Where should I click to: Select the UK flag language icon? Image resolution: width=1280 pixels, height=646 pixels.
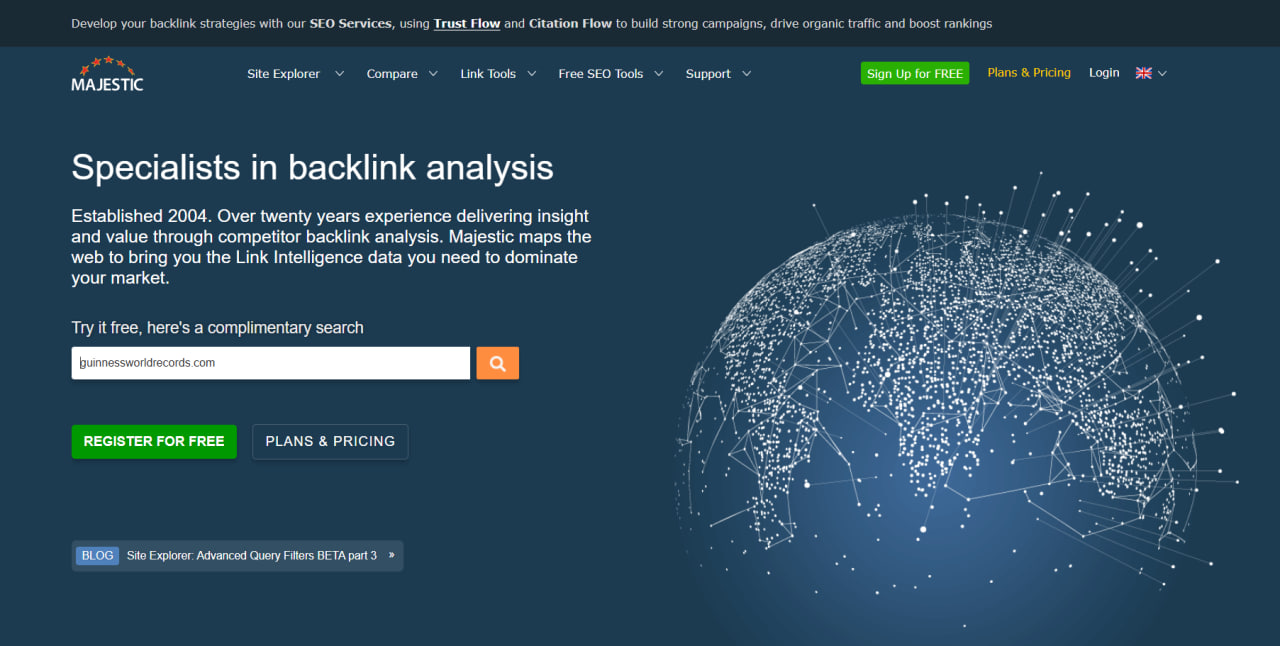pos(1143,73)
